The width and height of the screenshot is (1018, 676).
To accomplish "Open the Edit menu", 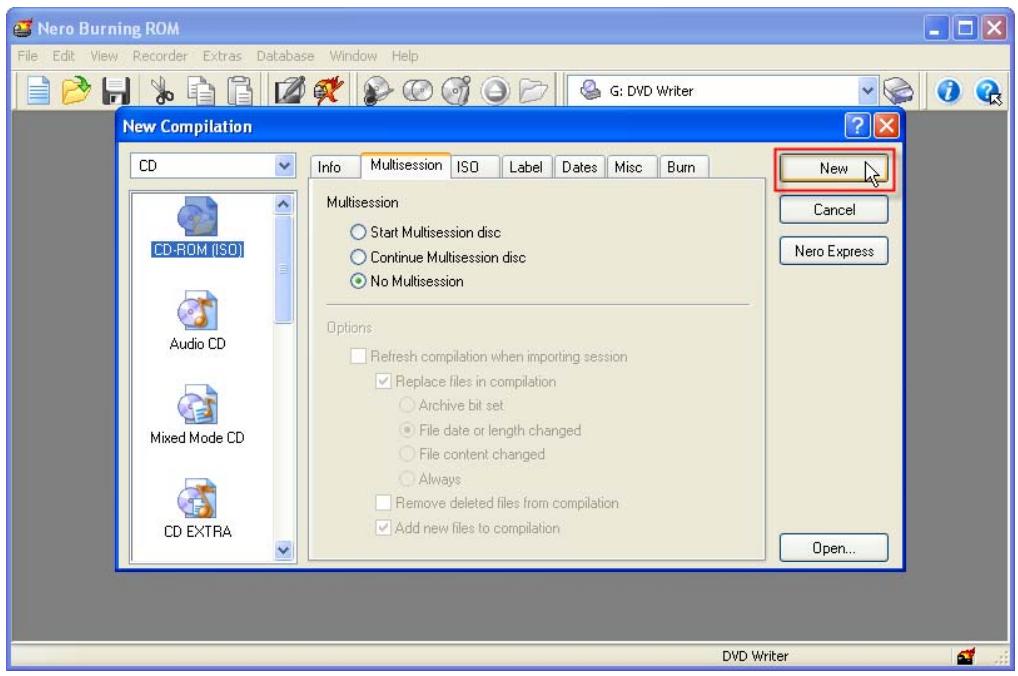I will [x=64, y=56].
